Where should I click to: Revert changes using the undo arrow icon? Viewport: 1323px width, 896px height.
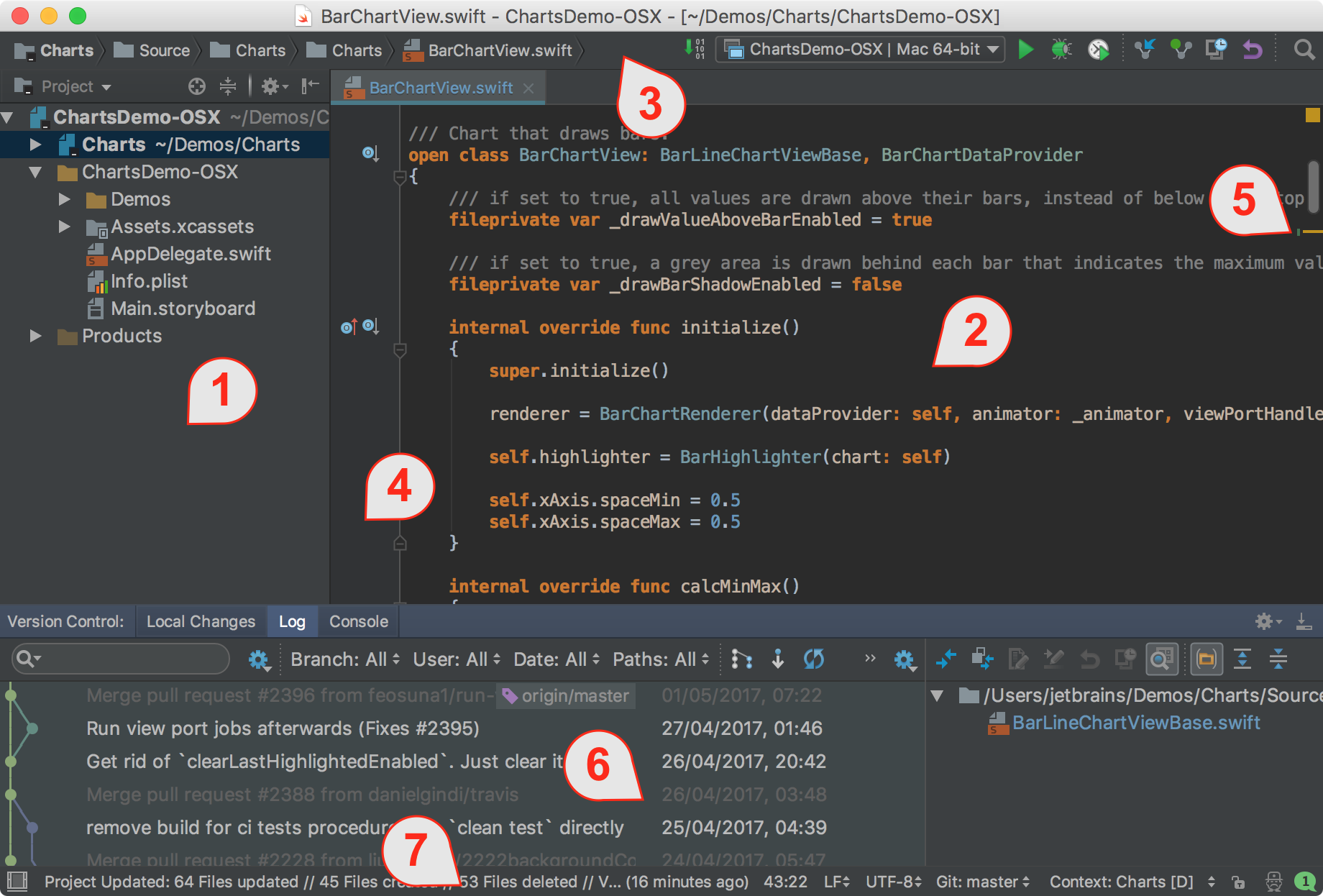[1253, 50]
